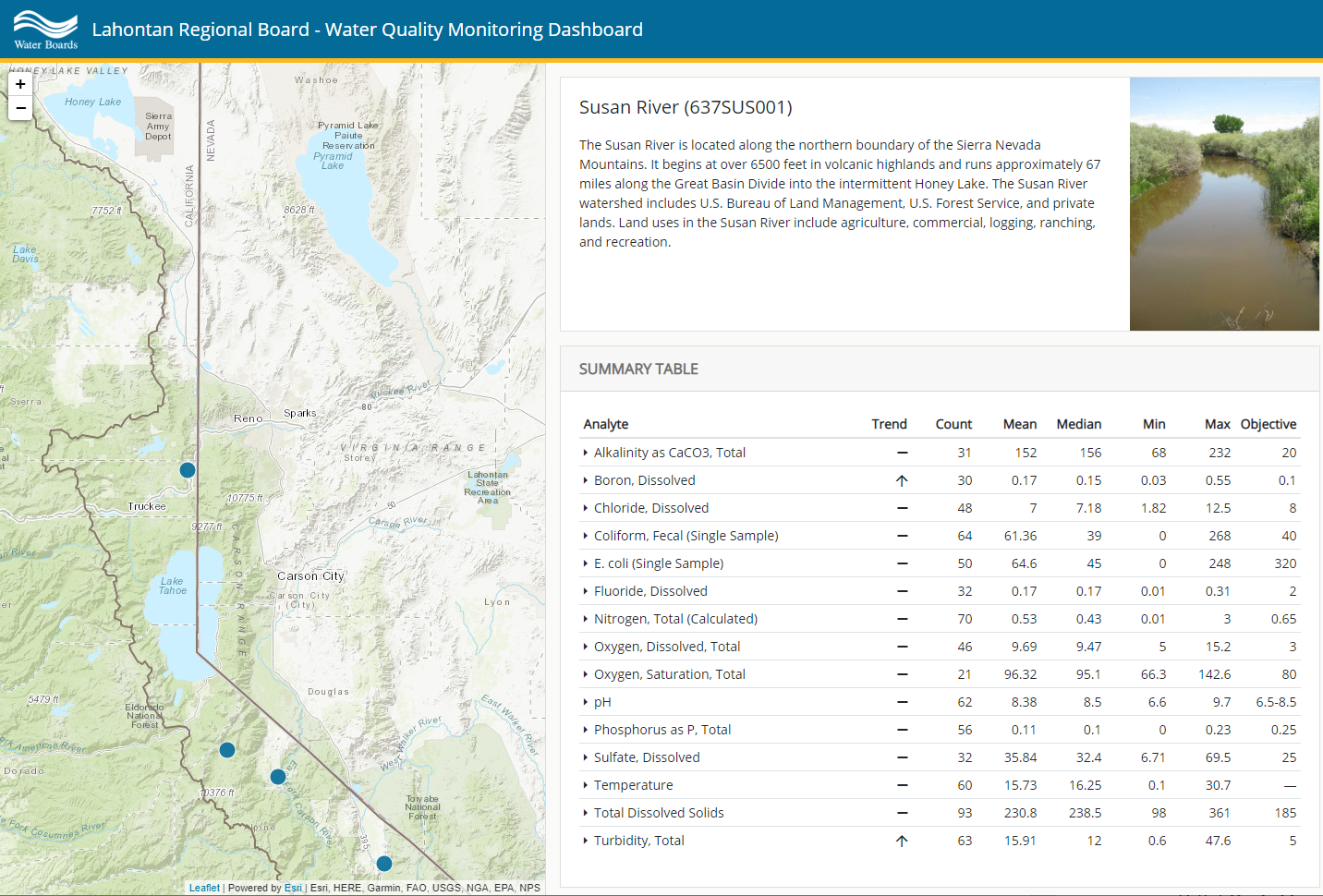Click the Susan River photo thumbnail
The height and width of the screenshot is (896, 1323).
click(x=1223, y=204)
